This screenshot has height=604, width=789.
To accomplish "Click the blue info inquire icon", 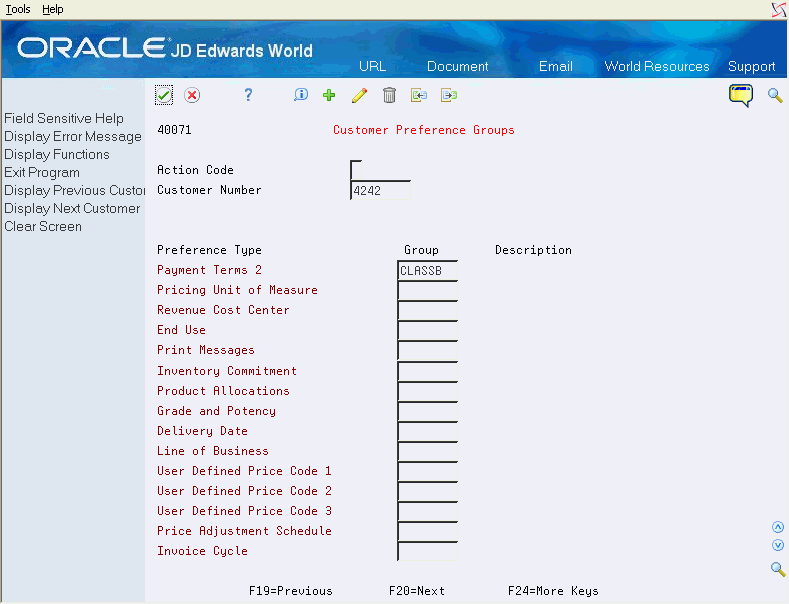I will tap(300, 95).
